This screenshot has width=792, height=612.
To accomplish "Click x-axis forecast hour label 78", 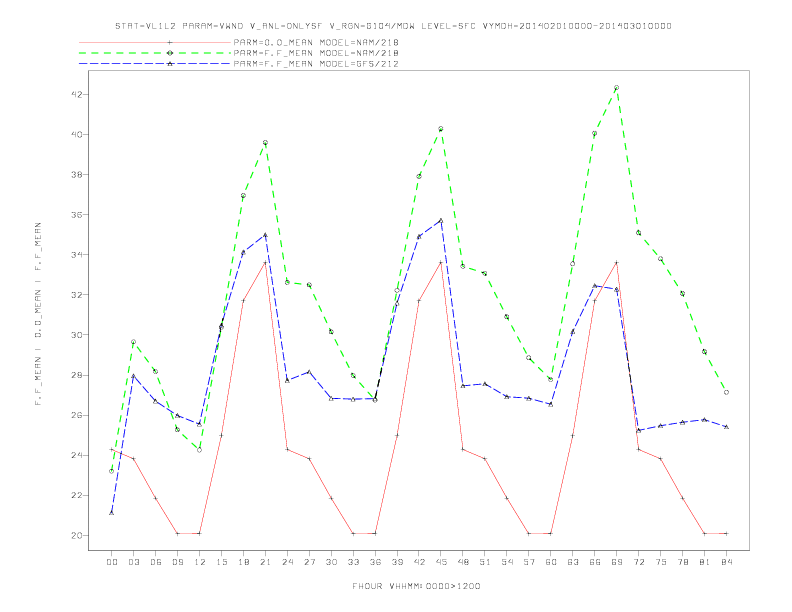I will tap(682, 562).
